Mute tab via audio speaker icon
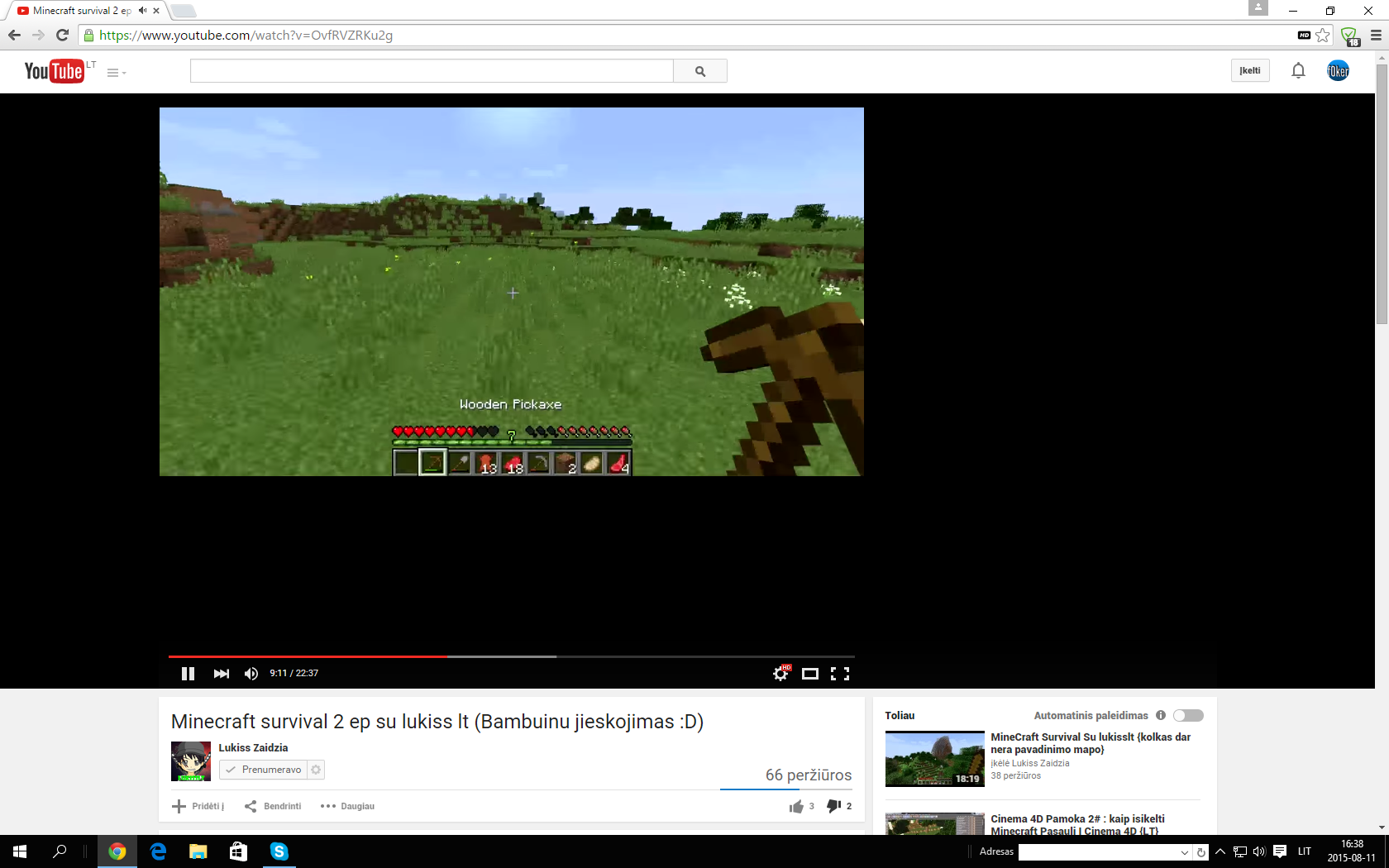Image resolution: width=1389 pixels, height=868 pixels. point(142,11)
